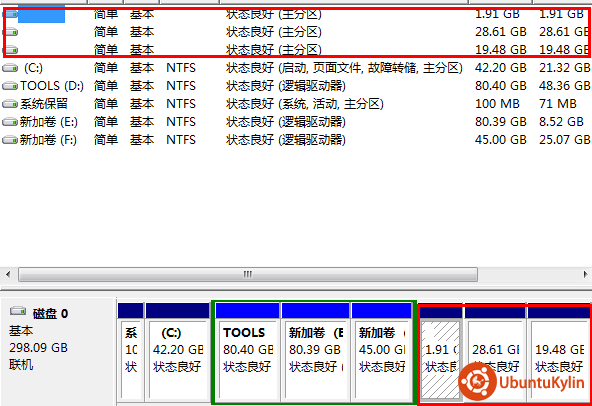Click 简单 layout cell in the (C:) row
The width and height of the screenshot is (592, 406).
[x=106, y=68]
